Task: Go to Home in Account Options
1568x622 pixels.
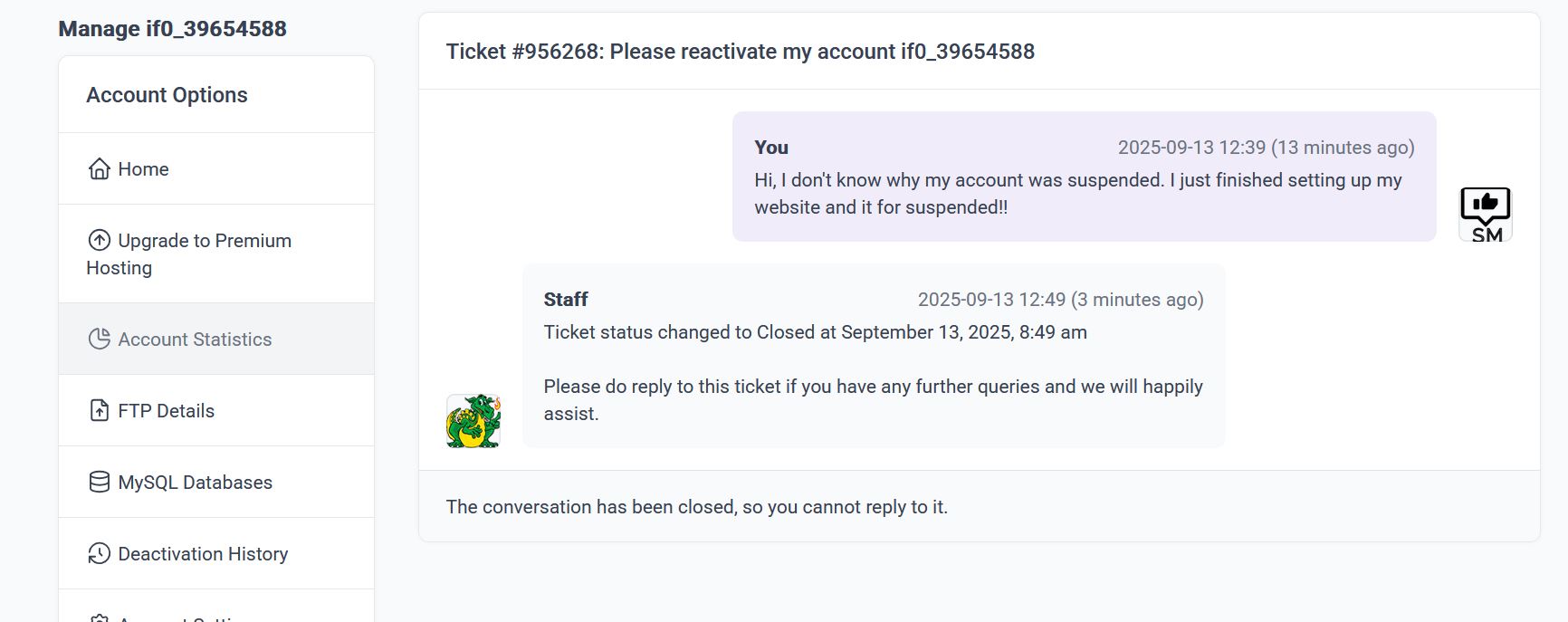Action: point(143,169)
